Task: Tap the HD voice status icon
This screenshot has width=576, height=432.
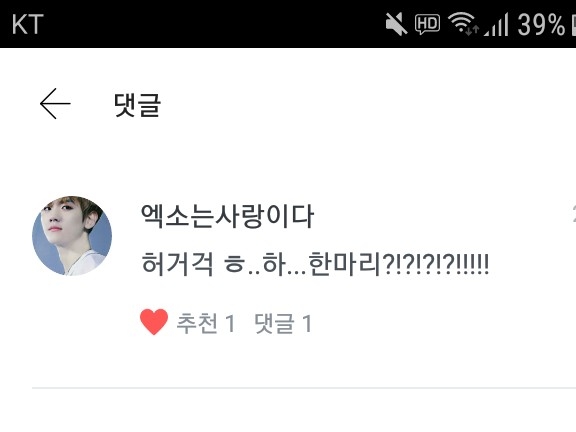Action: tap(427, 24)
